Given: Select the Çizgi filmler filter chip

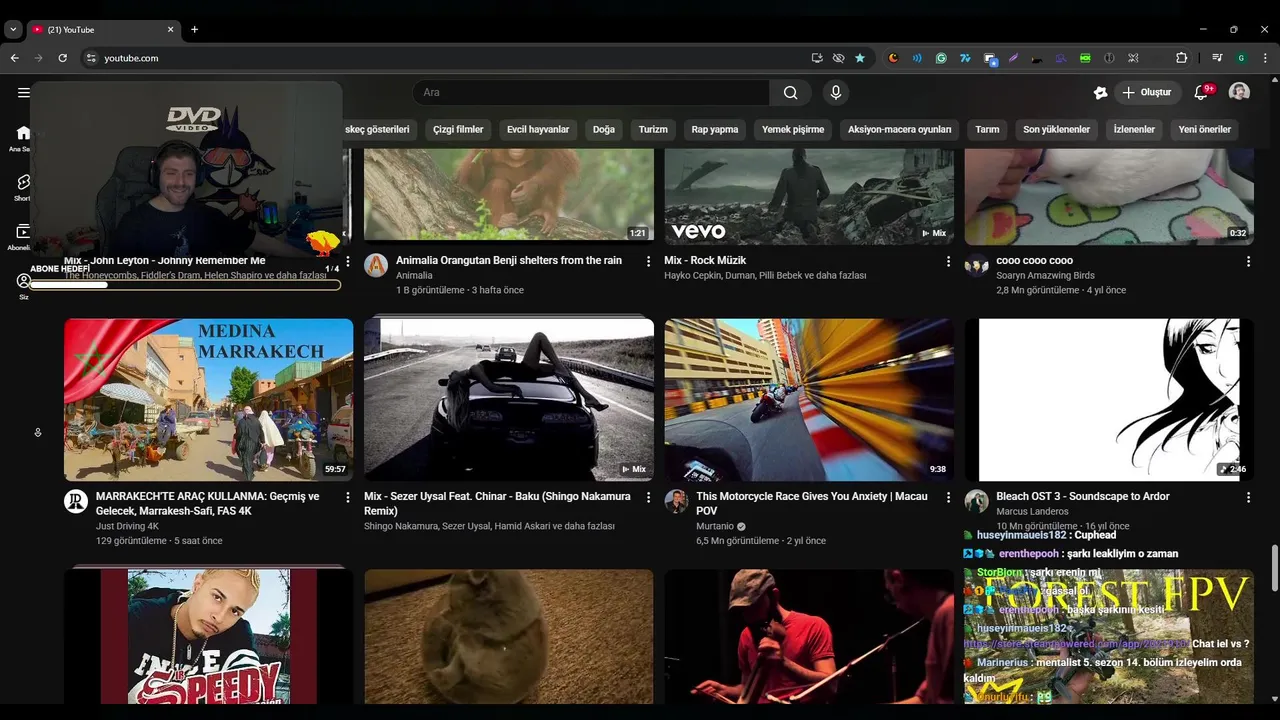Looking at the screenshot, I should point(458,129).
